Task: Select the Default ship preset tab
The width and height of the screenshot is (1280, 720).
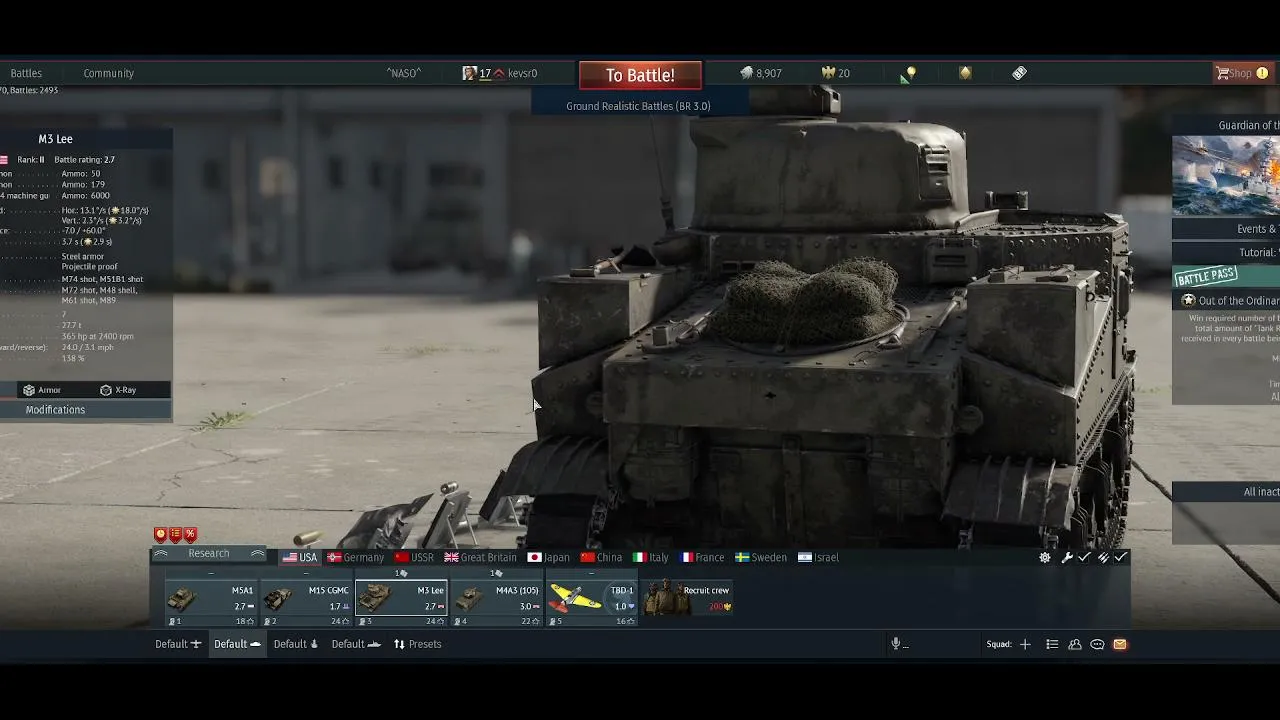Action: pyautogui.click(x=356, y=644)
